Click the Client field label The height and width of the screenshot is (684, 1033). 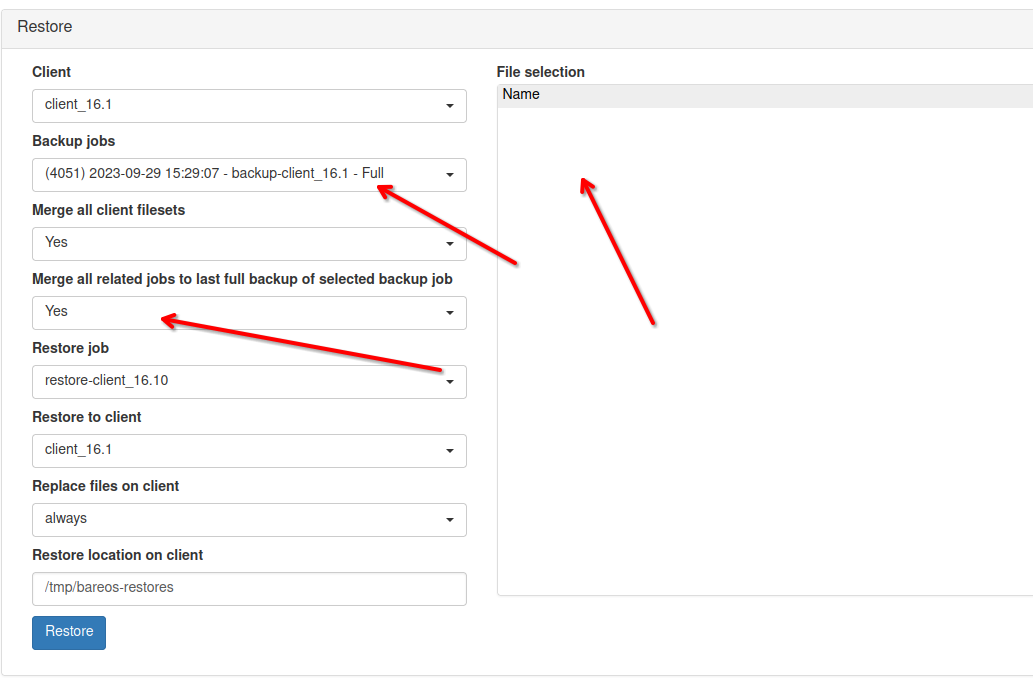click(52, 72)
